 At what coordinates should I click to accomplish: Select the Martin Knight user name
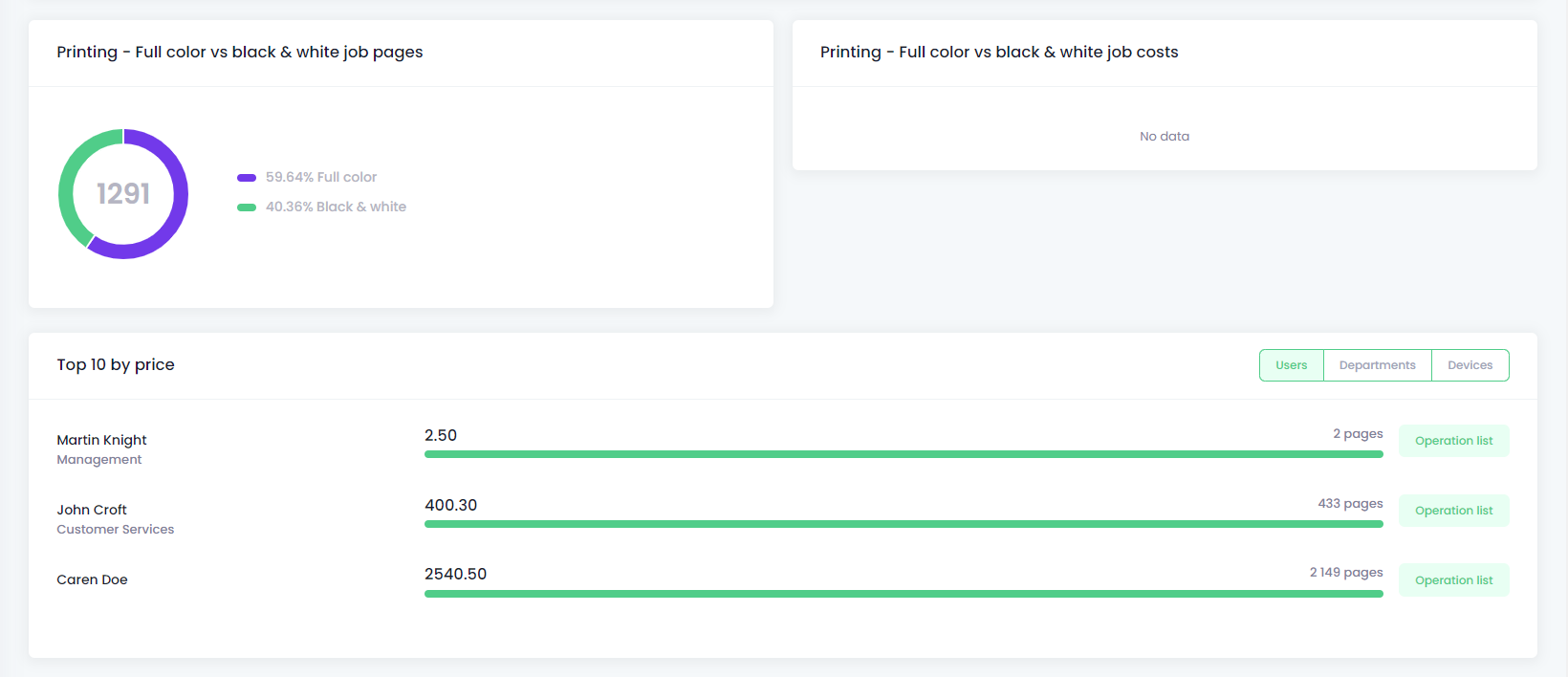click(x=101, y=440)
